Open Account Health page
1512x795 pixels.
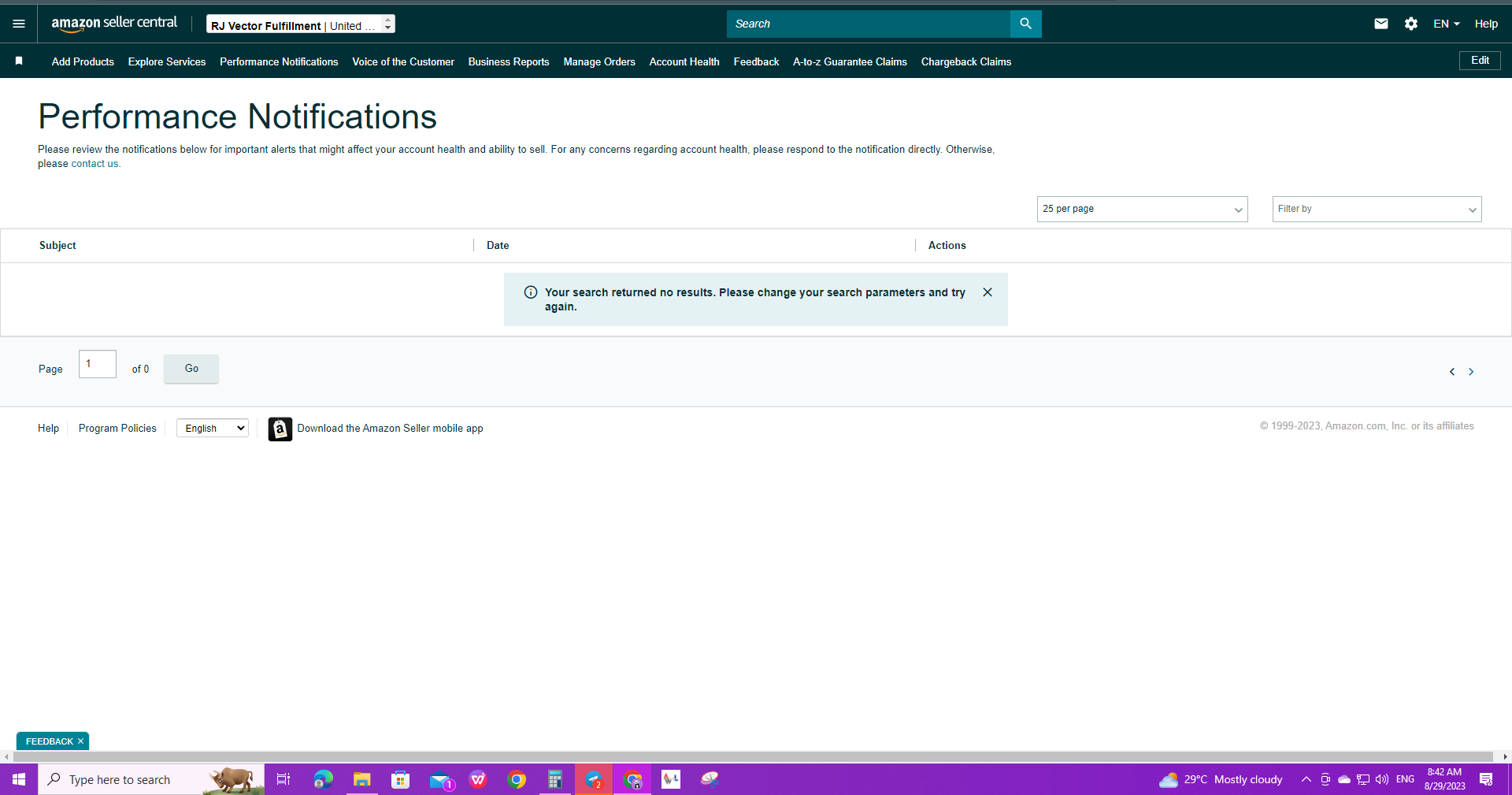(x=684, y=61)
